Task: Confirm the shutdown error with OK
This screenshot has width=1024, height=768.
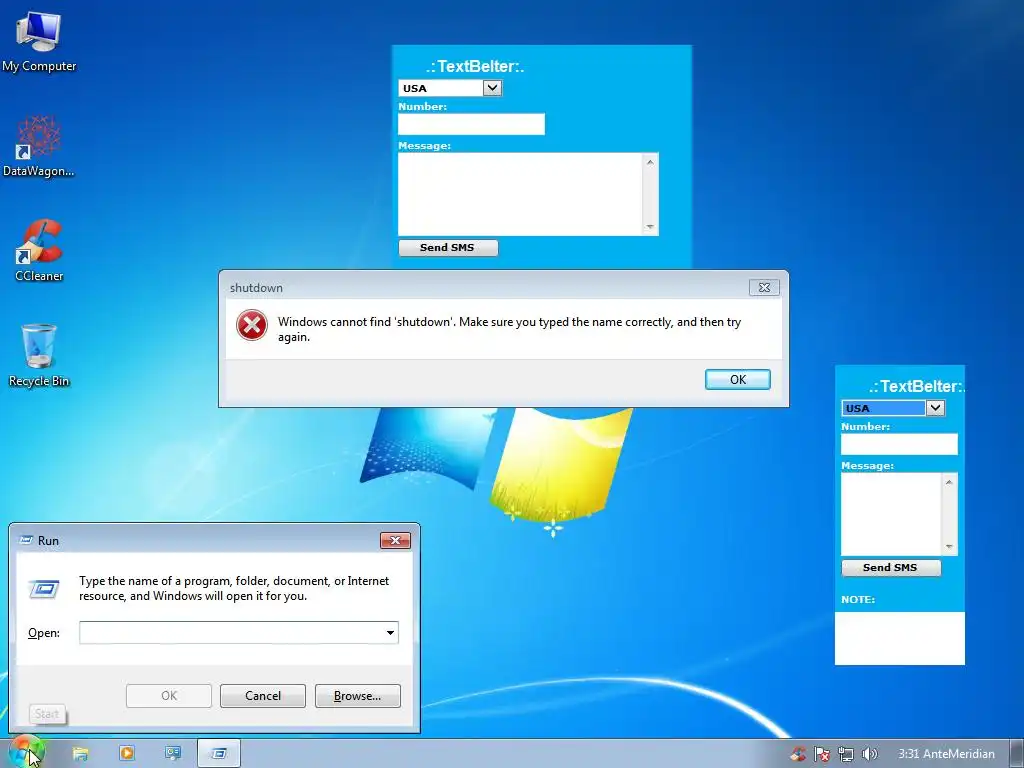Action: point(737,379)
